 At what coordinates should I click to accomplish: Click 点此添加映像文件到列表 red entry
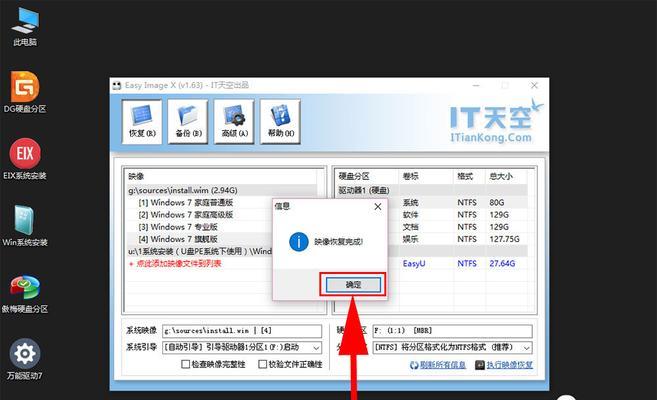[174, 264]
